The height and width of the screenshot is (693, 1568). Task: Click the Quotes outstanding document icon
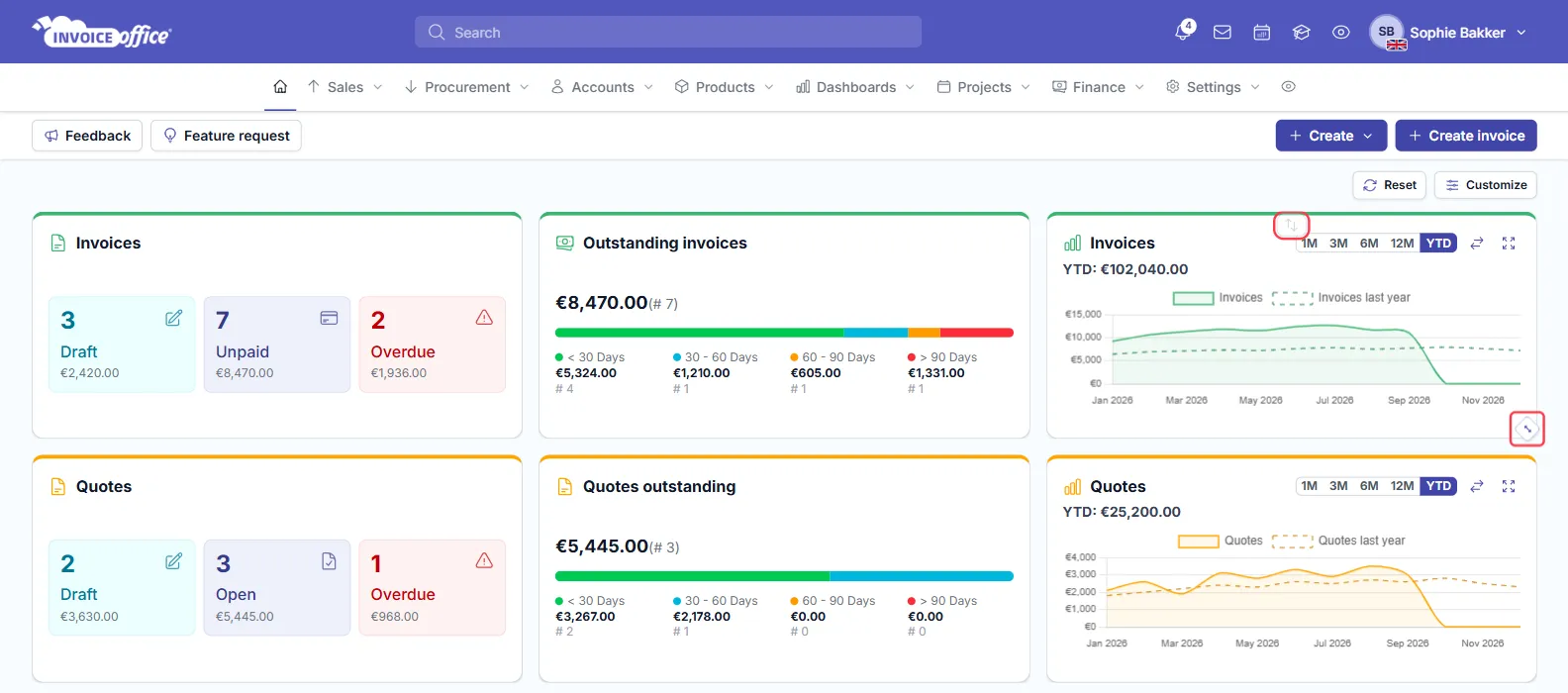click(x=564, y=486)
